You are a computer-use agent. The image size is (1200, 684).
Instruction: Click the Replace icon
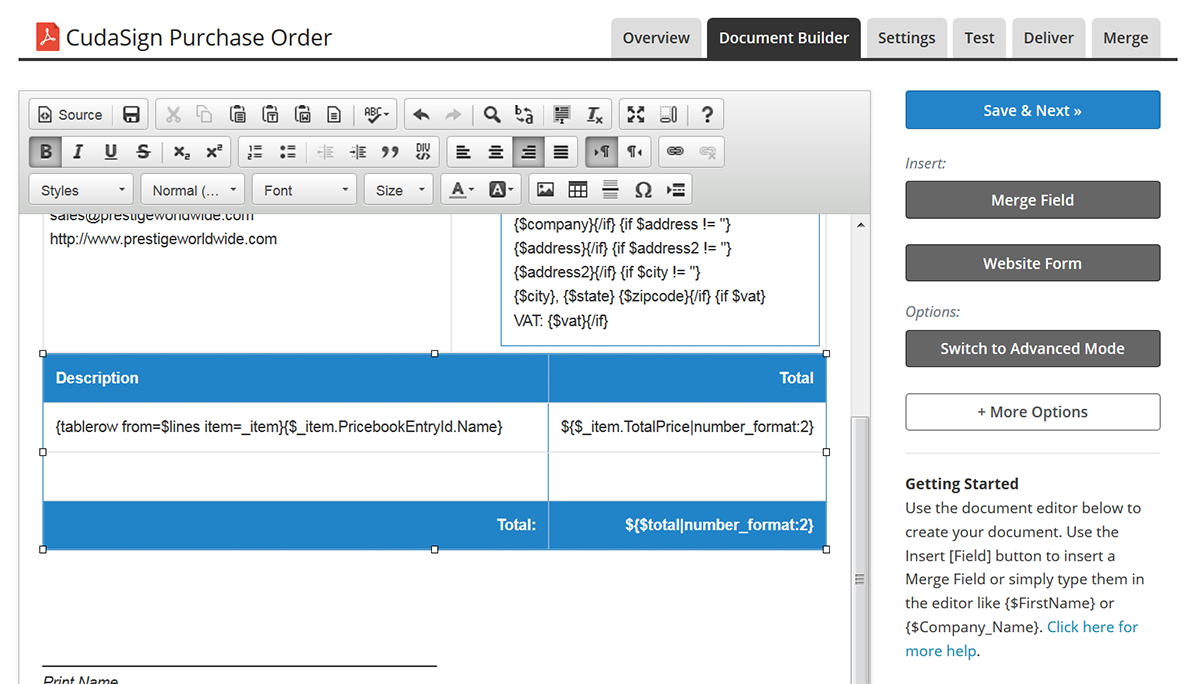click(524, 115)
